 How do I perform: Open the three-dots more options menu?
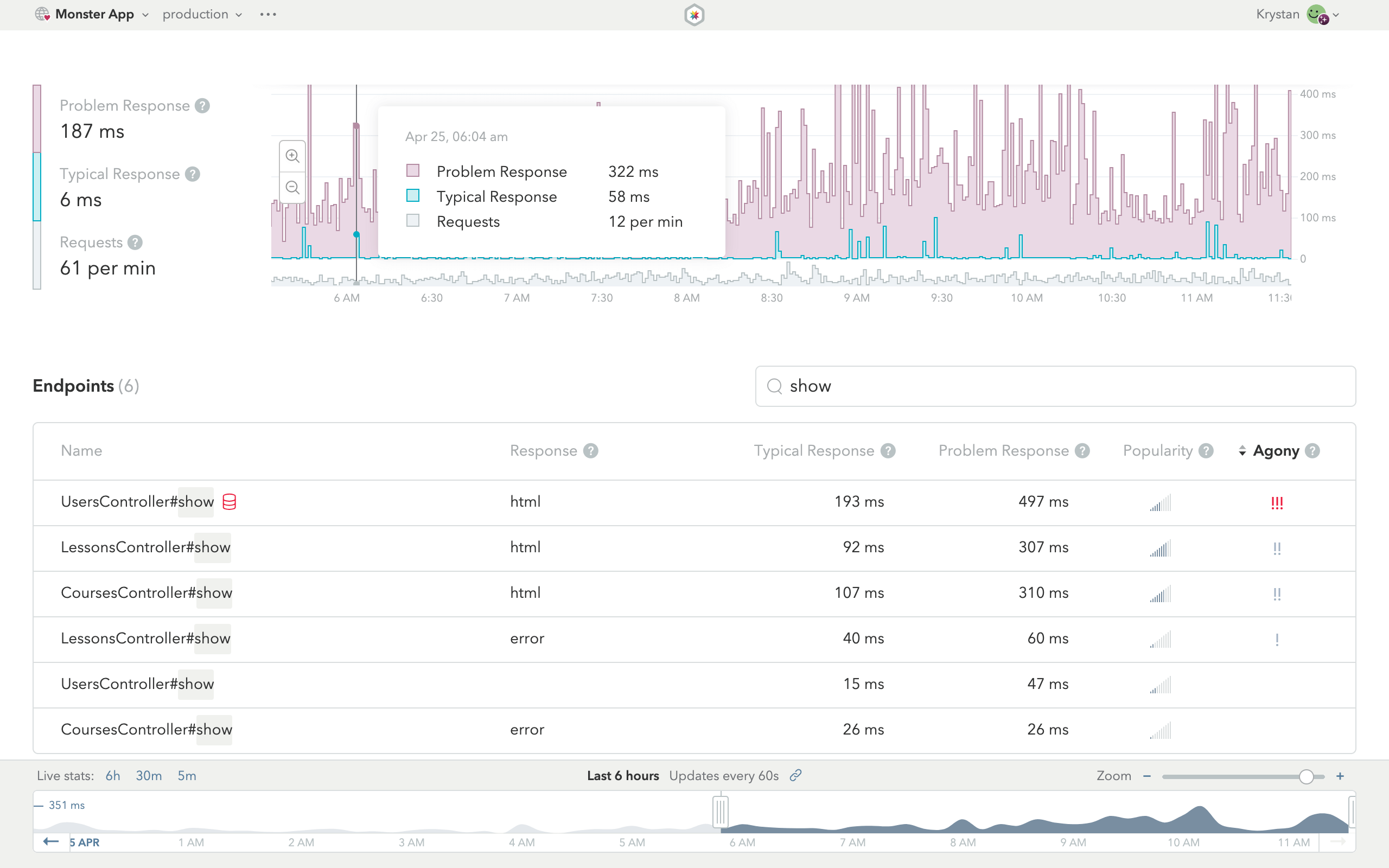tap(268, 14)
